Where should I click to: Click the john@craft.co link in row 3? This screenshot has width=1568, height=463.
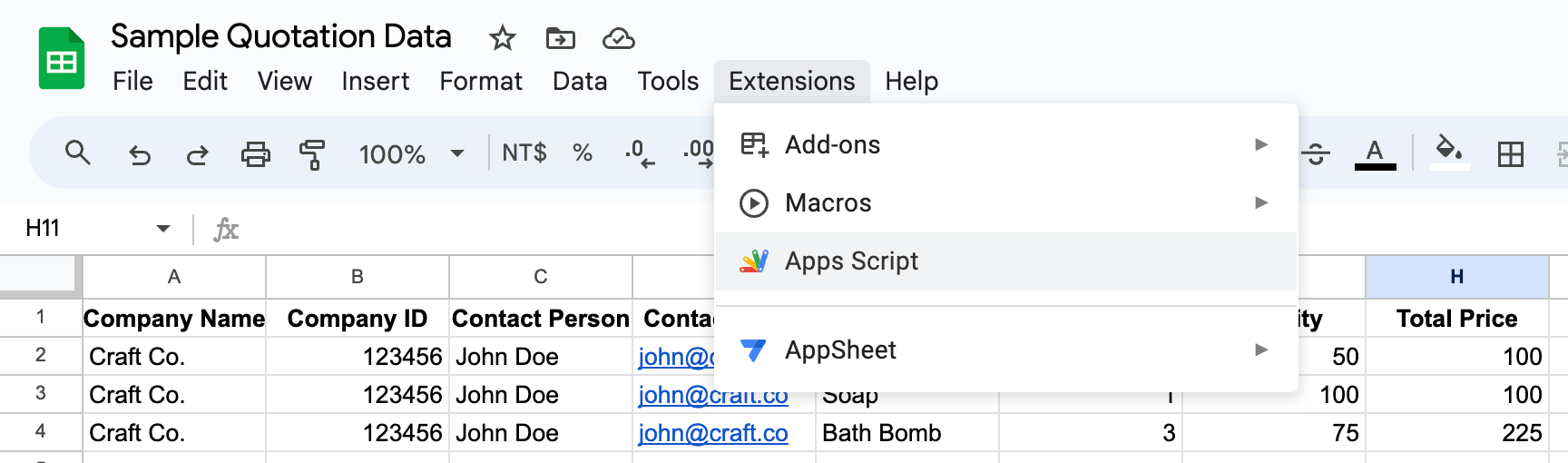[x=713, y=395]
